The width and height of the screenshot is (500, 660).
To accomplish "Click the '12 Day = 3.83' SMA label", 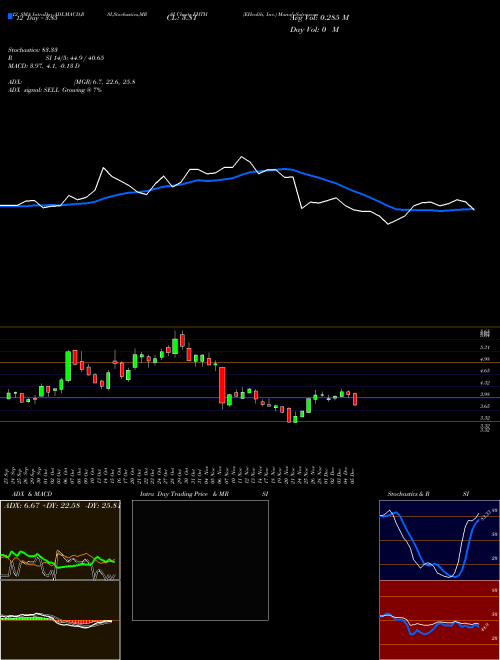I will coord(36,18).
